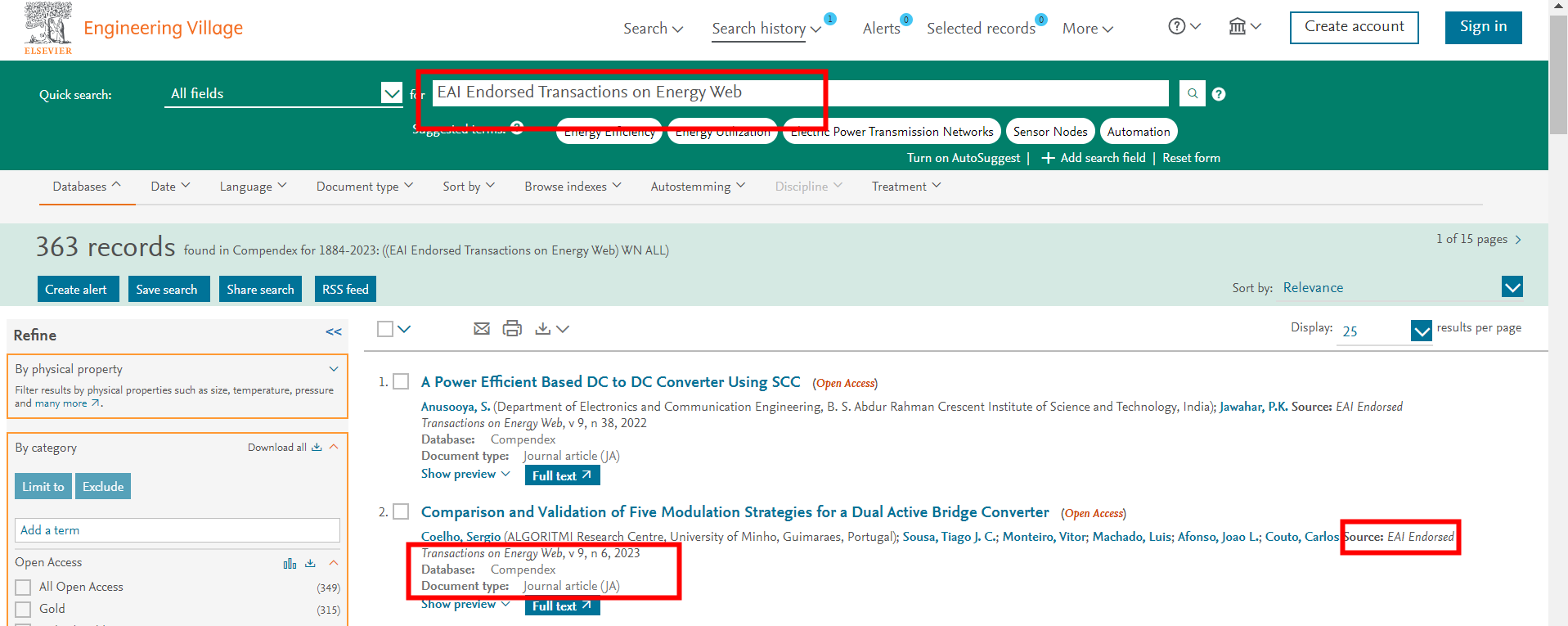1568x626 pixels.
Task: Print selected records printer icon
Action: [x=512, y=328]
